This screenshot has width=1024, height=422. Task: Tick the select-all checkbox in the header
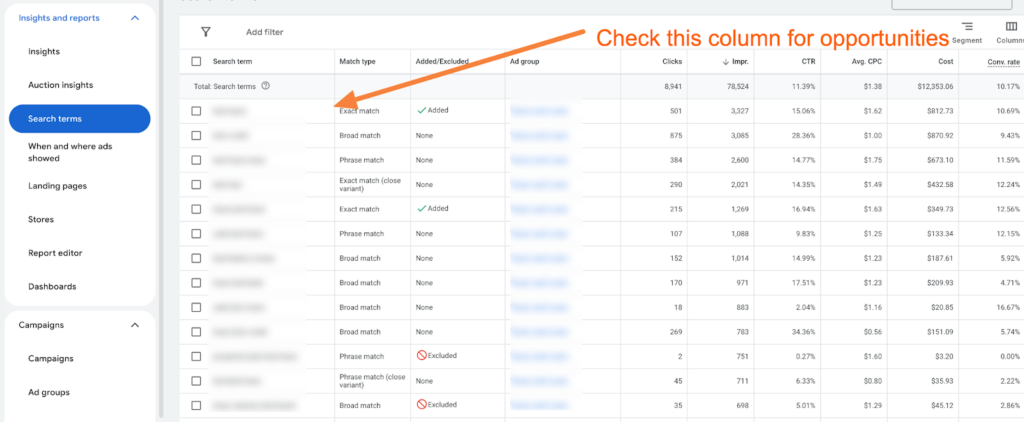click(x=197, y=61)
